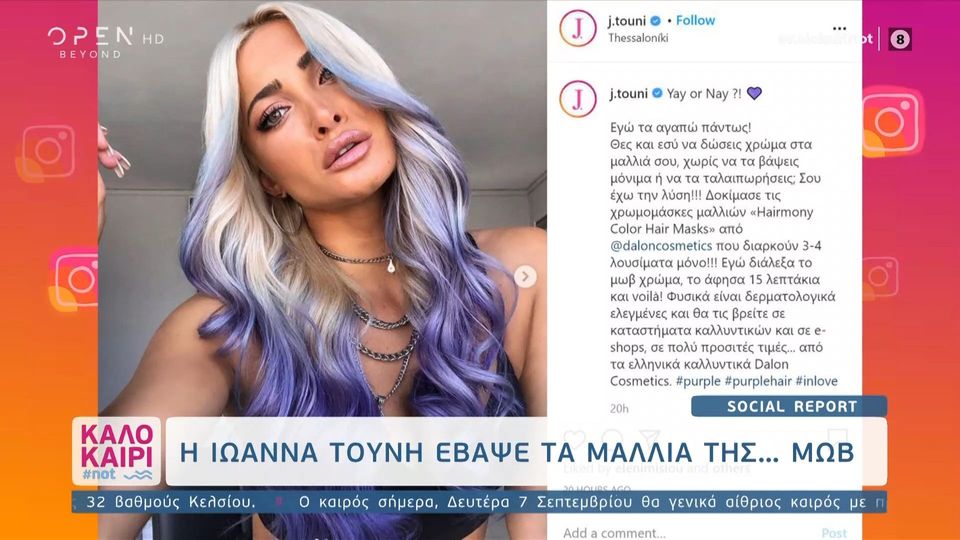Click the faint bookmark save icon
Screen dimensions: 960x540
(838, 438)
